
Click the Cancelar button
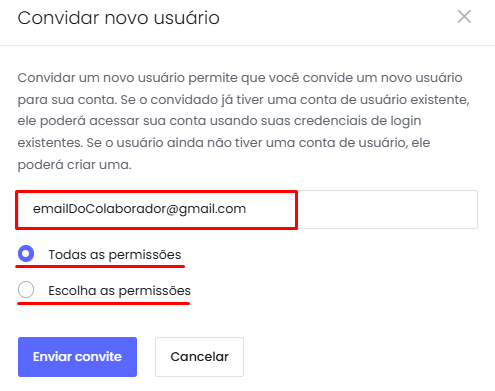199,357
